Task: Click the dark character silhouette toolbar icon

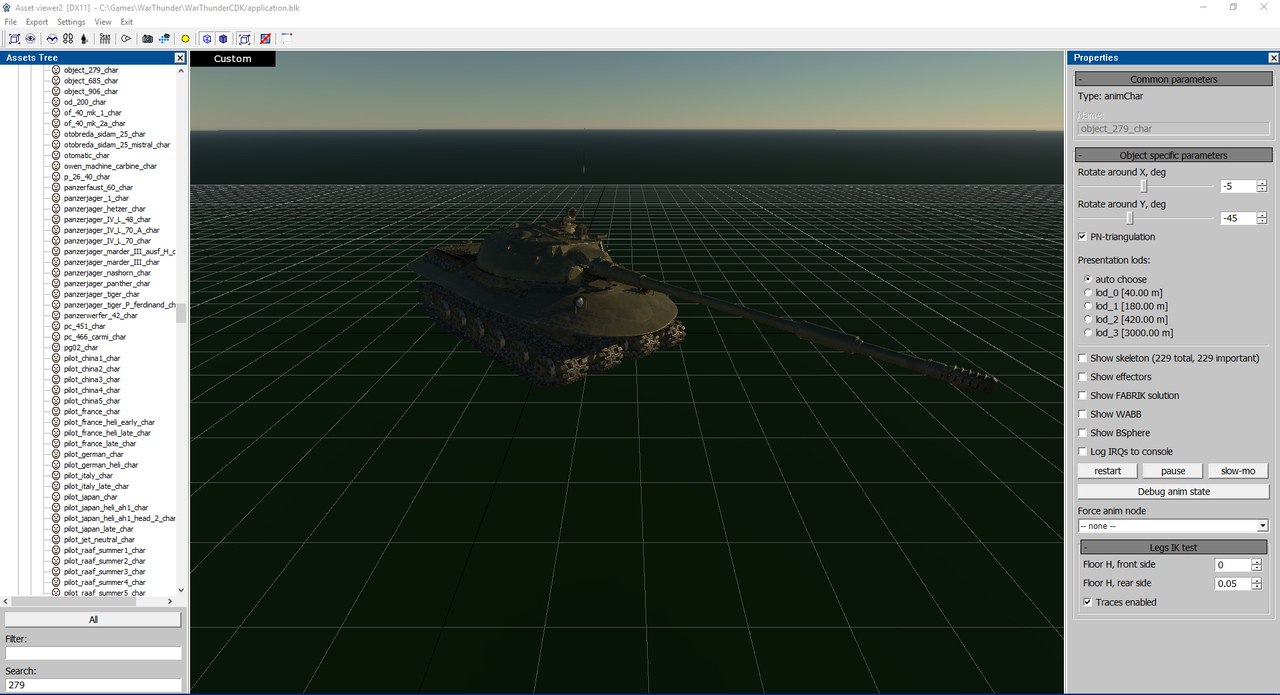Action: [x=84, y=39]
